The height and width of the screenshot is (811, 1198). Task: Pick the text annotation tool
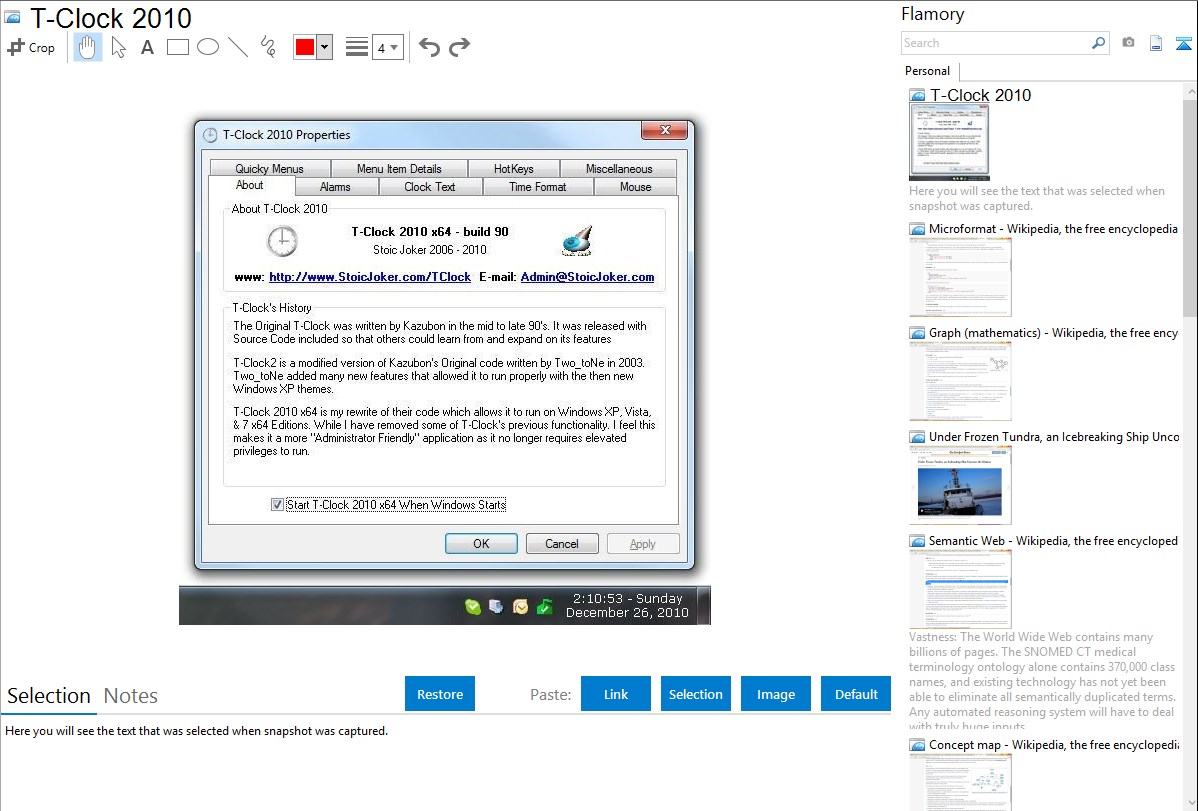147,47
